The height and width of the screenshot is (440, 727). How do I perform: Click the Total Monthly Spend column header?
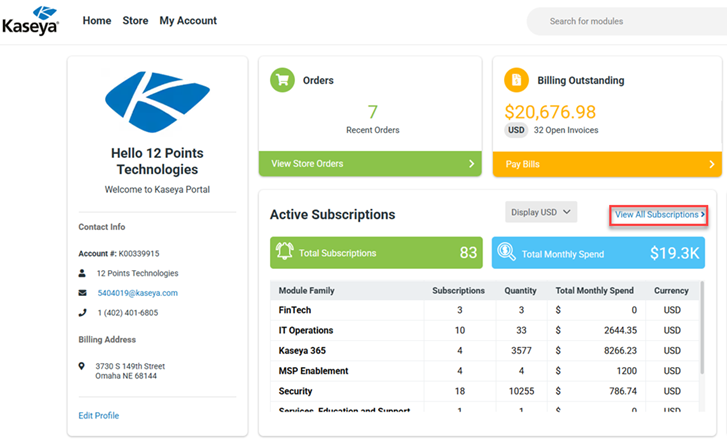(594, 291)
